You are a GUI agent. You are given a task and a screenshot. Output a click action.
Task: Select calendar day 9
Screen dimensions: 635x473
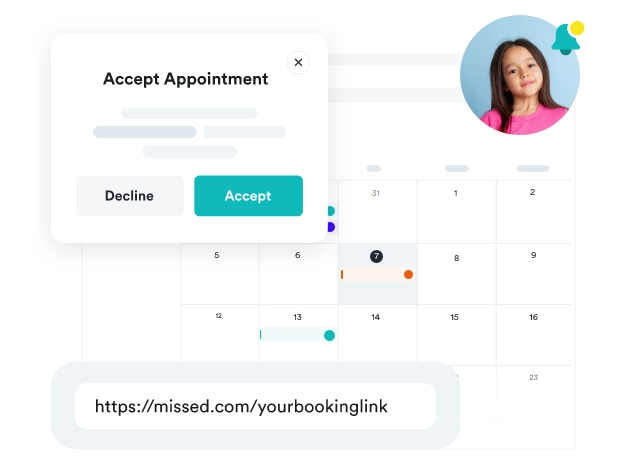point(533,256)
